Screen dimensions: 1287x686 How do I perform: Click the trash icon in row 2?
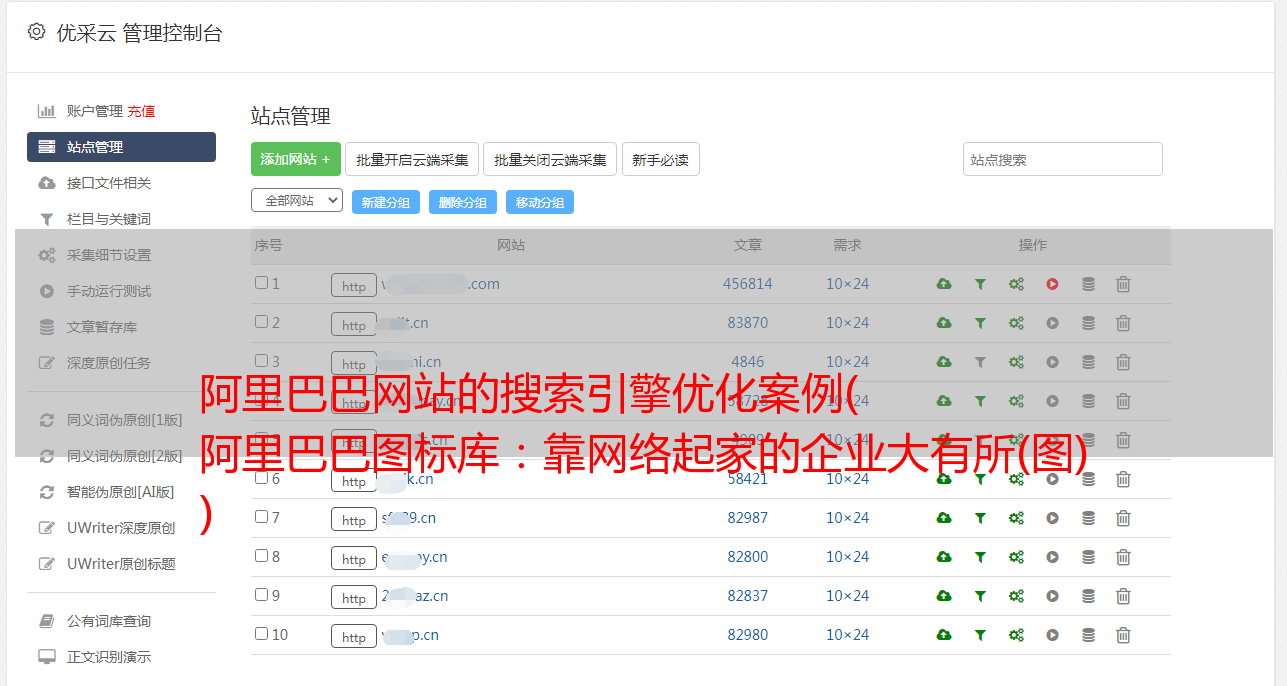pyautogui.click(x=1123, y=323)
